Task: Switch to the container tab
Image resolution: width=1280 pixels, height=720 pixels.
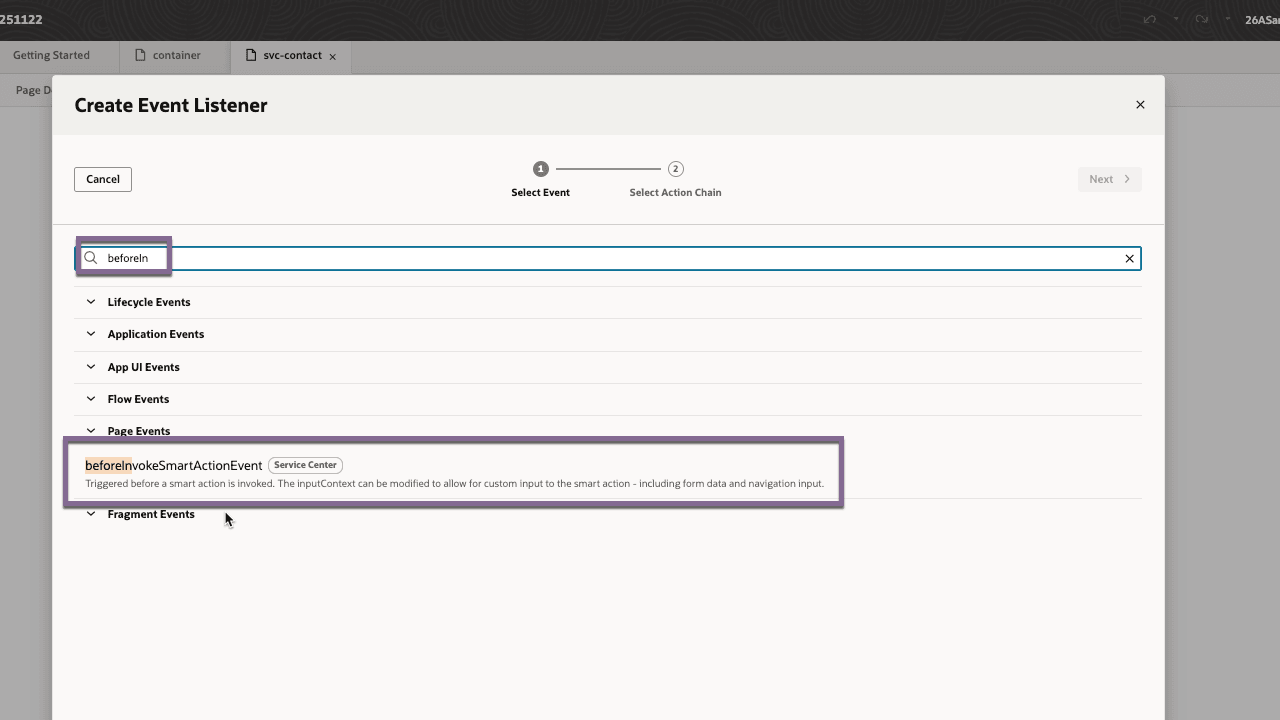Action: pyautogui.click(x=180, y=56)
